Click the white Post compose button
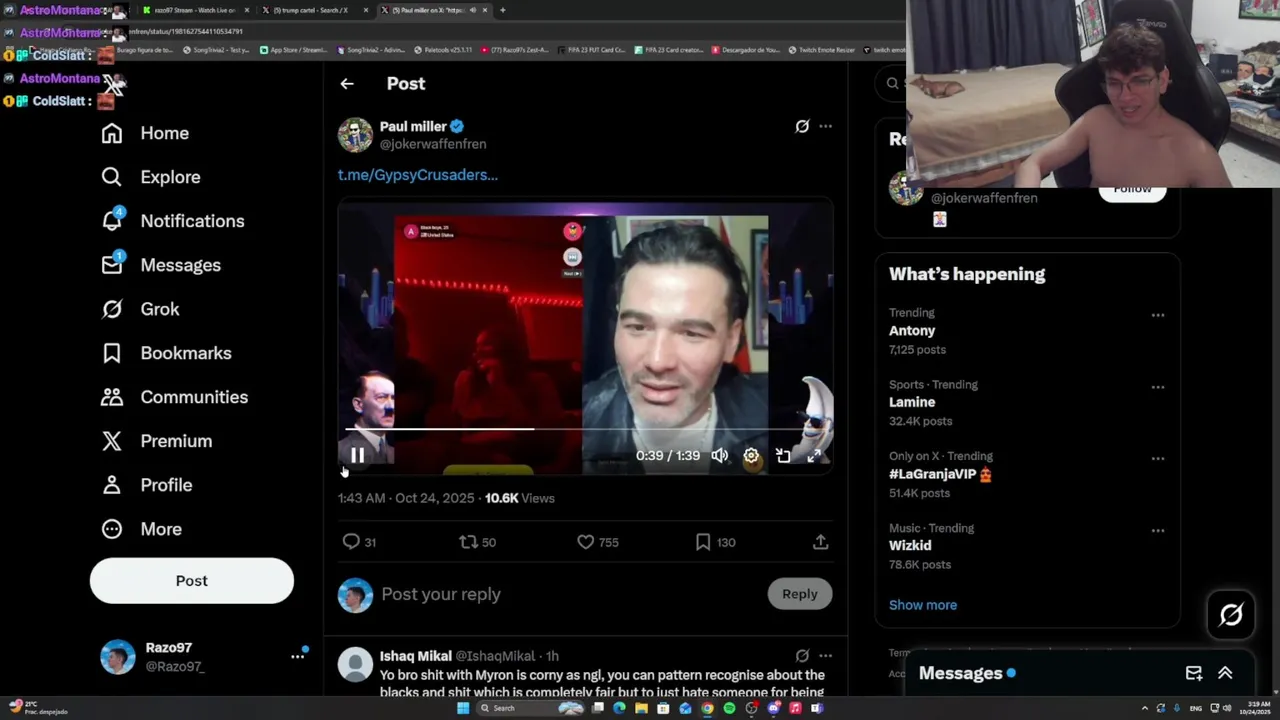1280x720 pixels. coord(192,581)
